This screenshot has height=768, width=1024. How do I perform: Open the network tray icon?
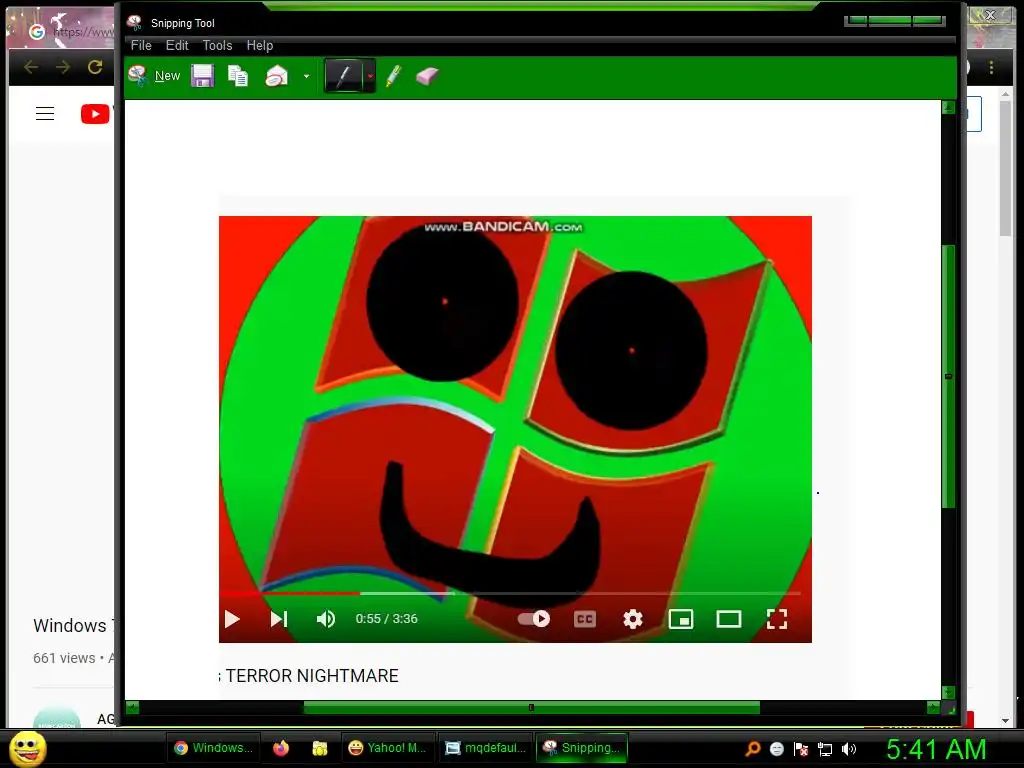825,749
